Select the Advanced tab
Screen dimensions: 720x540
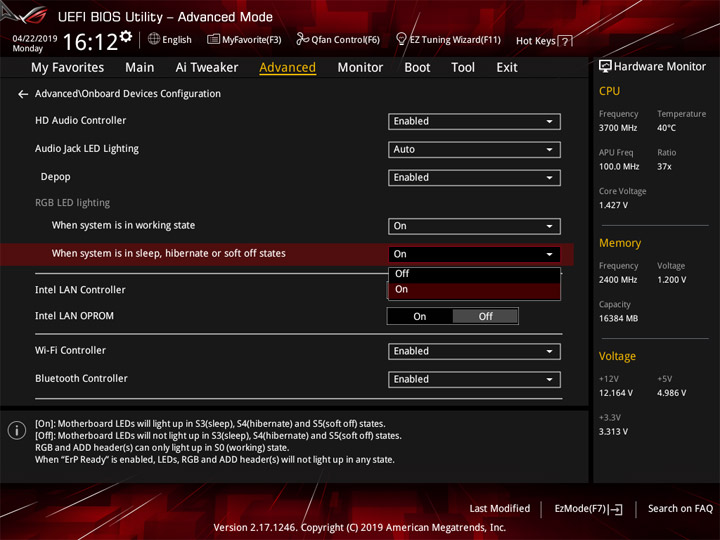click(x=287, y=68)
